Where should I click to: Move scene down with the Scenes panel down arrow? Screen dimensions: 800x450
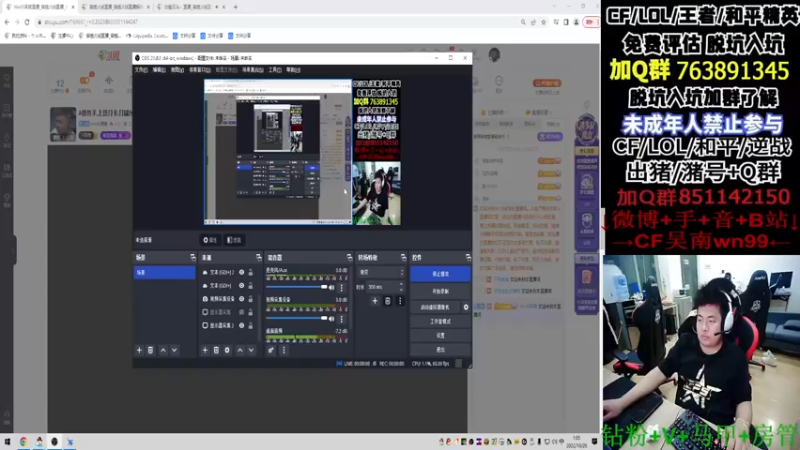174,351
